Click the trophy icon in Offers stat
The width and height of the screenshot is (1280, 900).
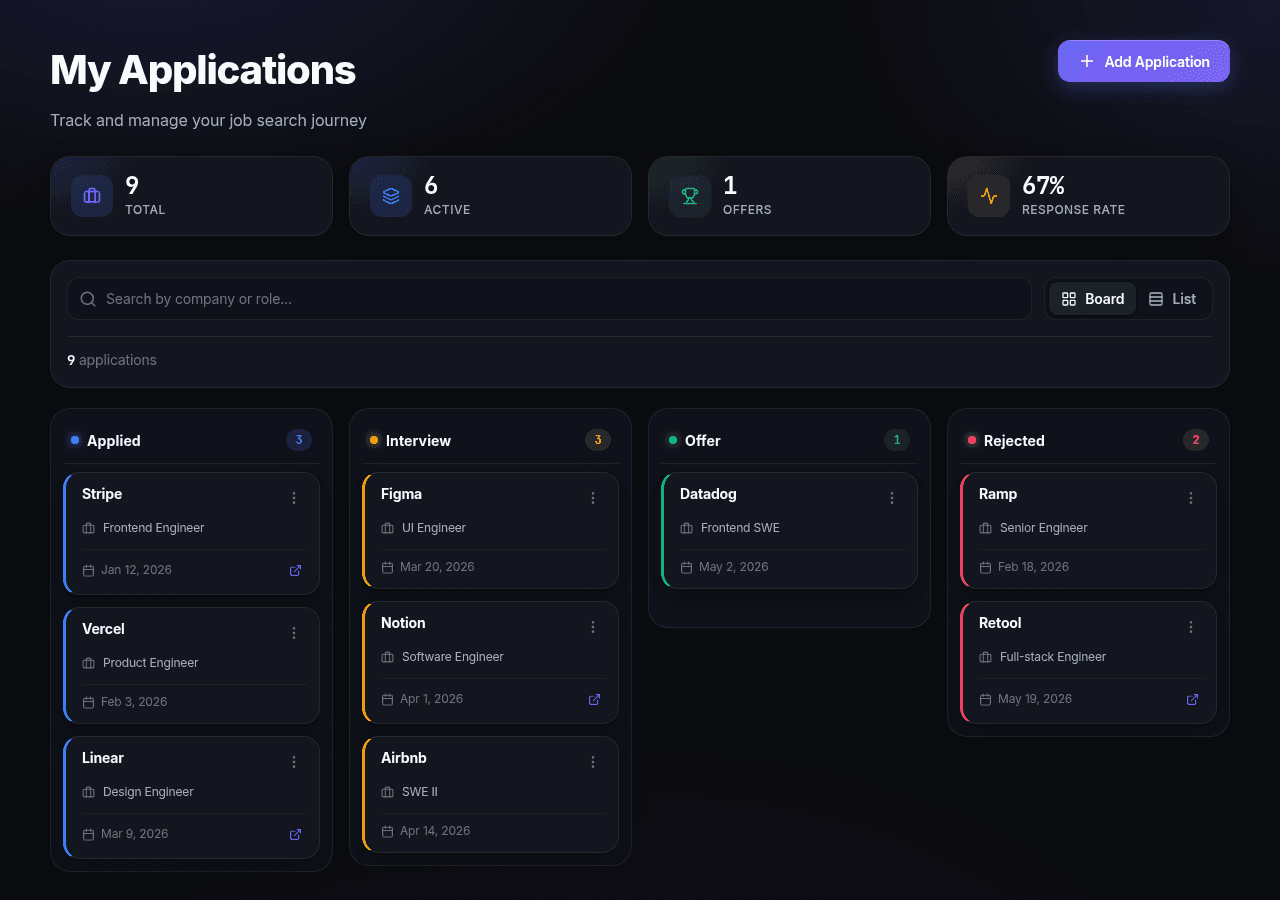pyautogui.click(x=690, y=196)
